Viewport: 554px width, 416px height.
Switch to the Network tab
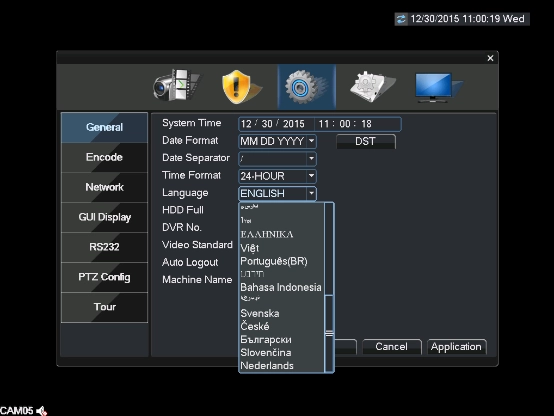pos(104,187)
